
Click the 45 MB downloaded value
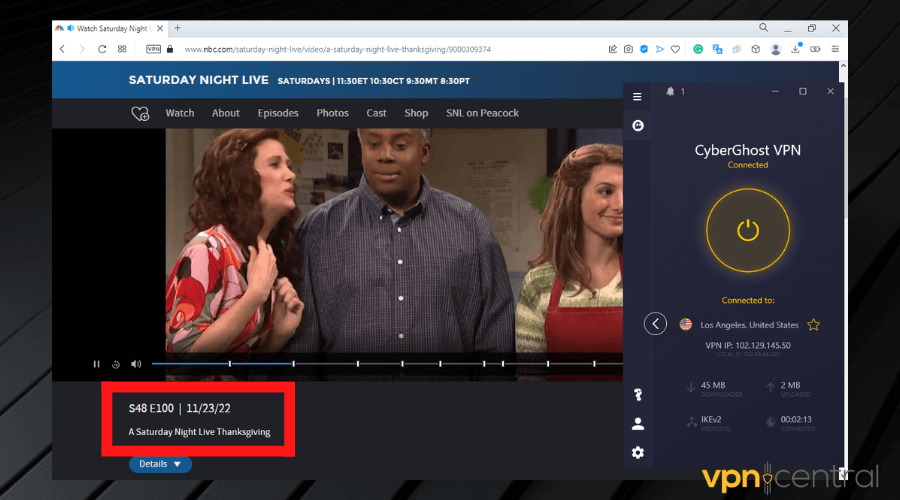pos(713,385)
